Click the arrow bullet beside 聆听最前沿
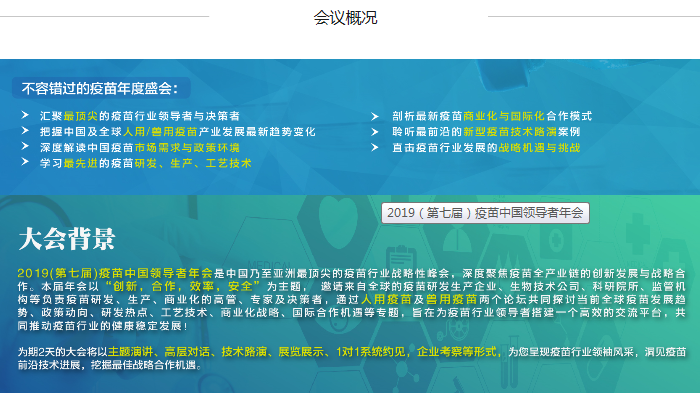Image resolution: width=700 pixels, height=393 pixels. point(375,132)
